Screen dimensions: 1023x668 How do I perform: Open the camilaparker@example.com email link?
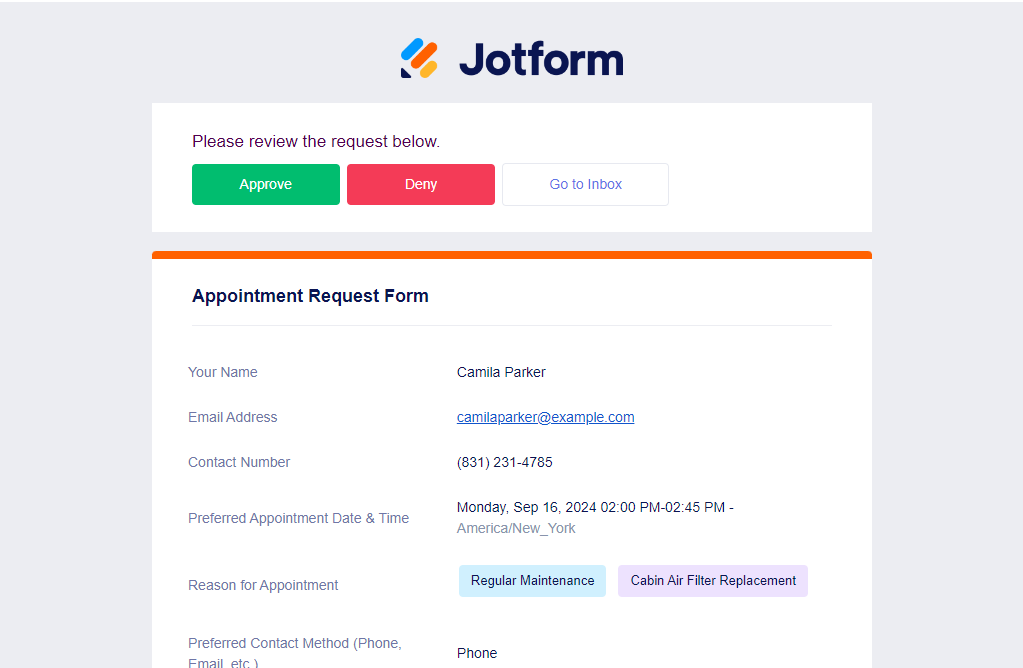[545, 417]
